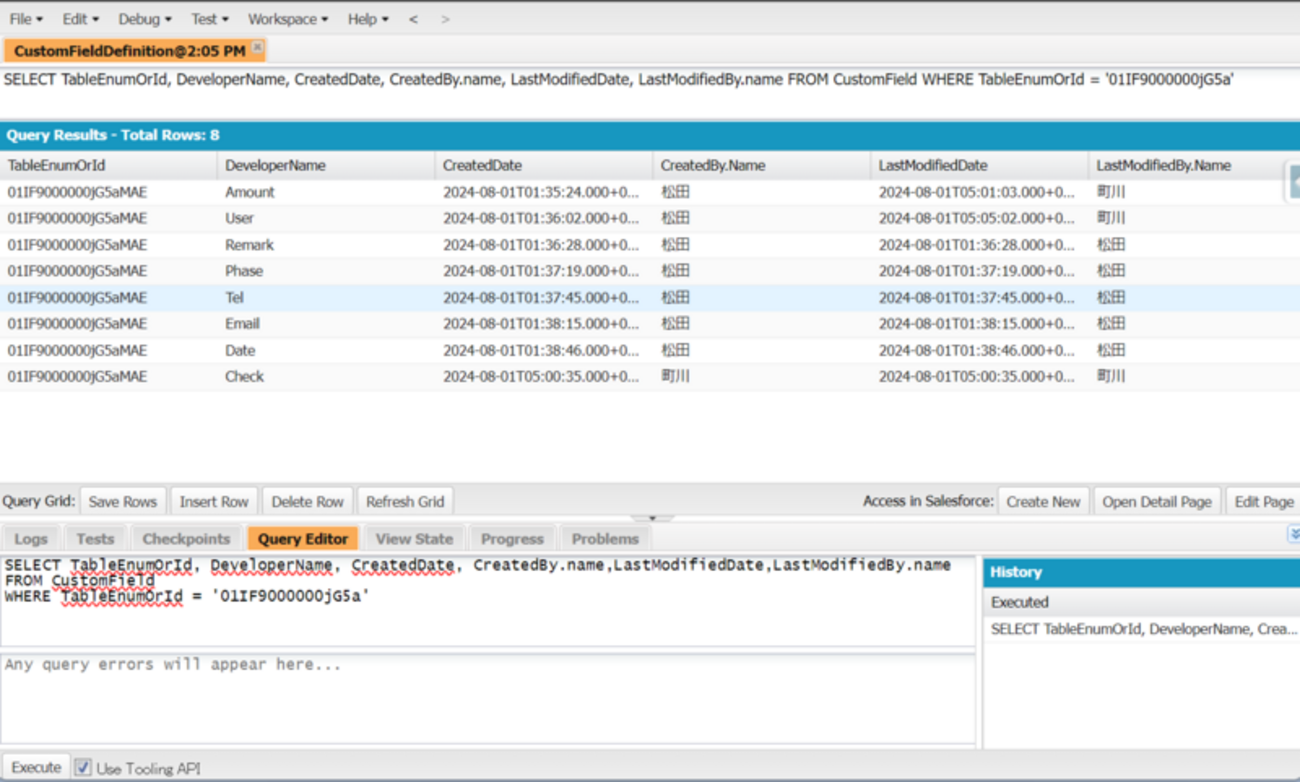Click the Open Detail Page button

(1157, 502)
